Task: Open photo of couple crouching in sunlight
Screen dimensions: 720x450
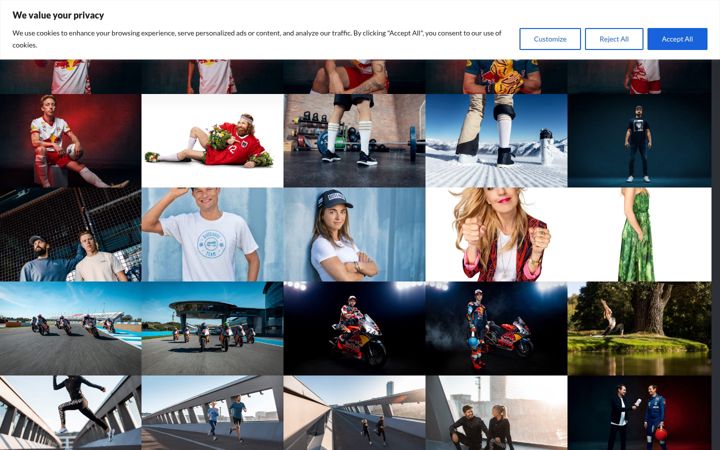Action: [x=496, y=413]
